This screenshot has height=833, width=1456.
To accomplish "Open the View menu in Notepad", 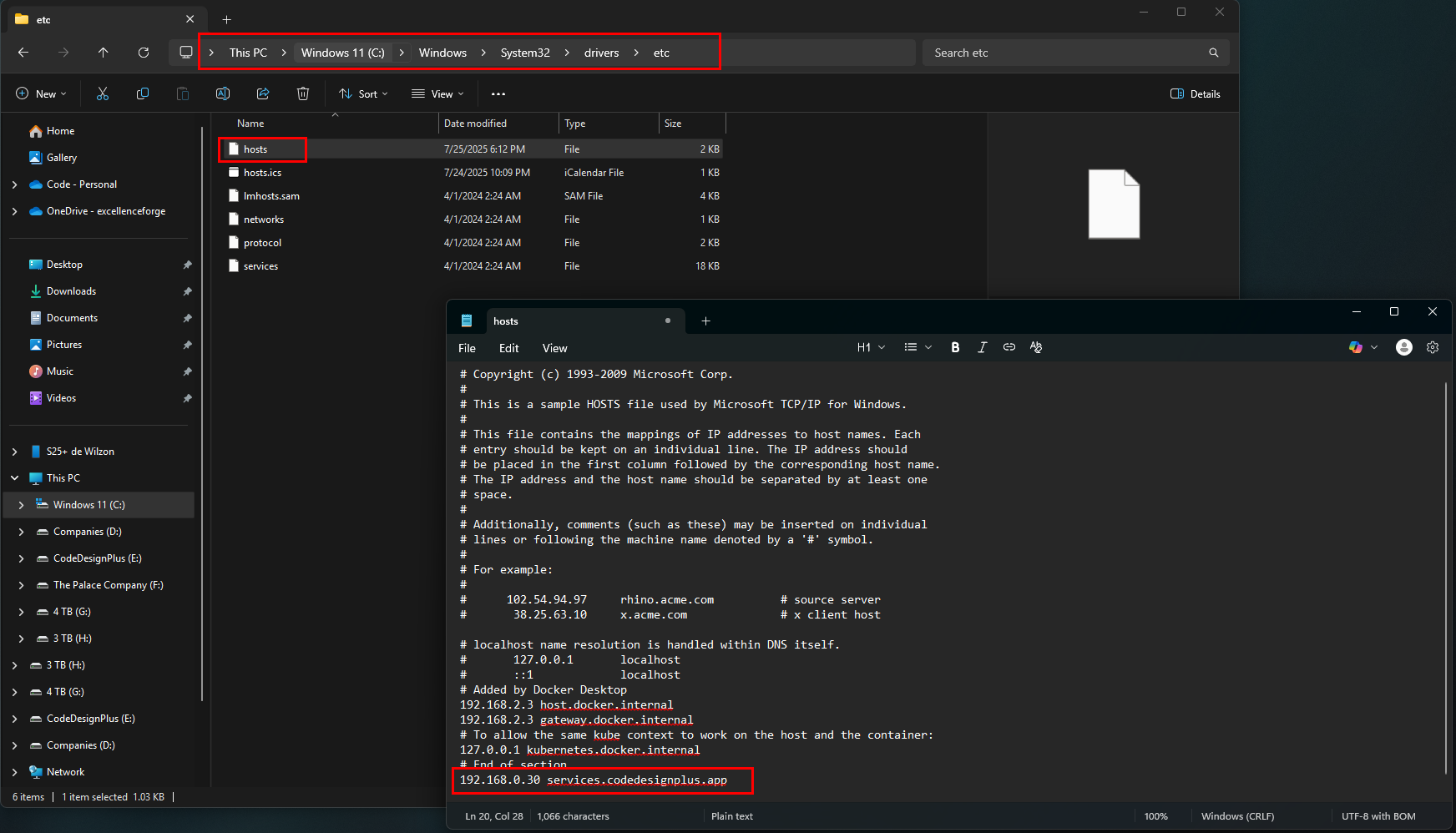I will tap(554, 348).
